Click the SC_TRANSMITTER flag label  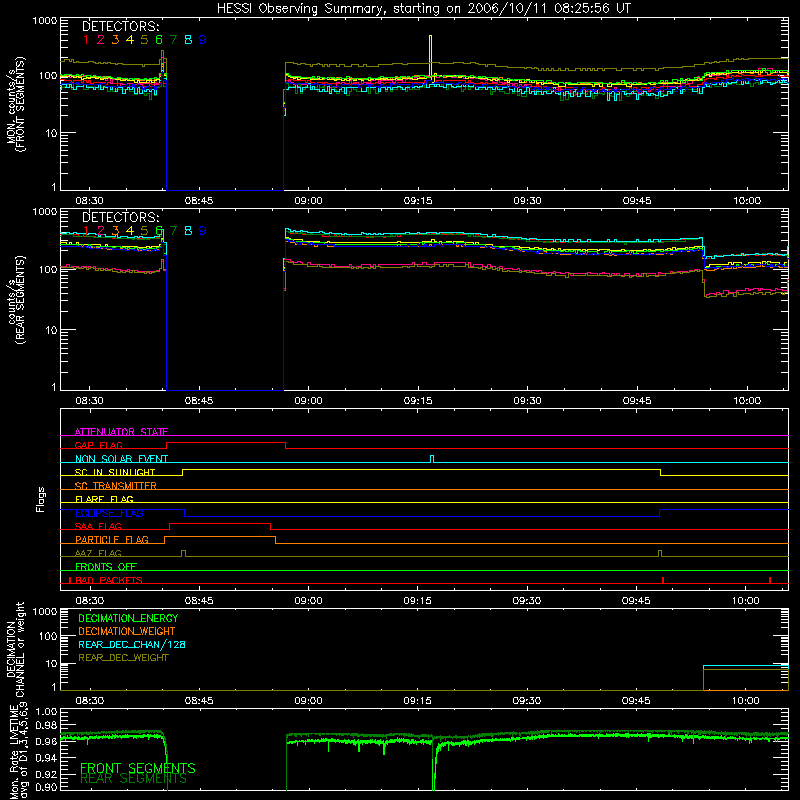pos(115,486)
